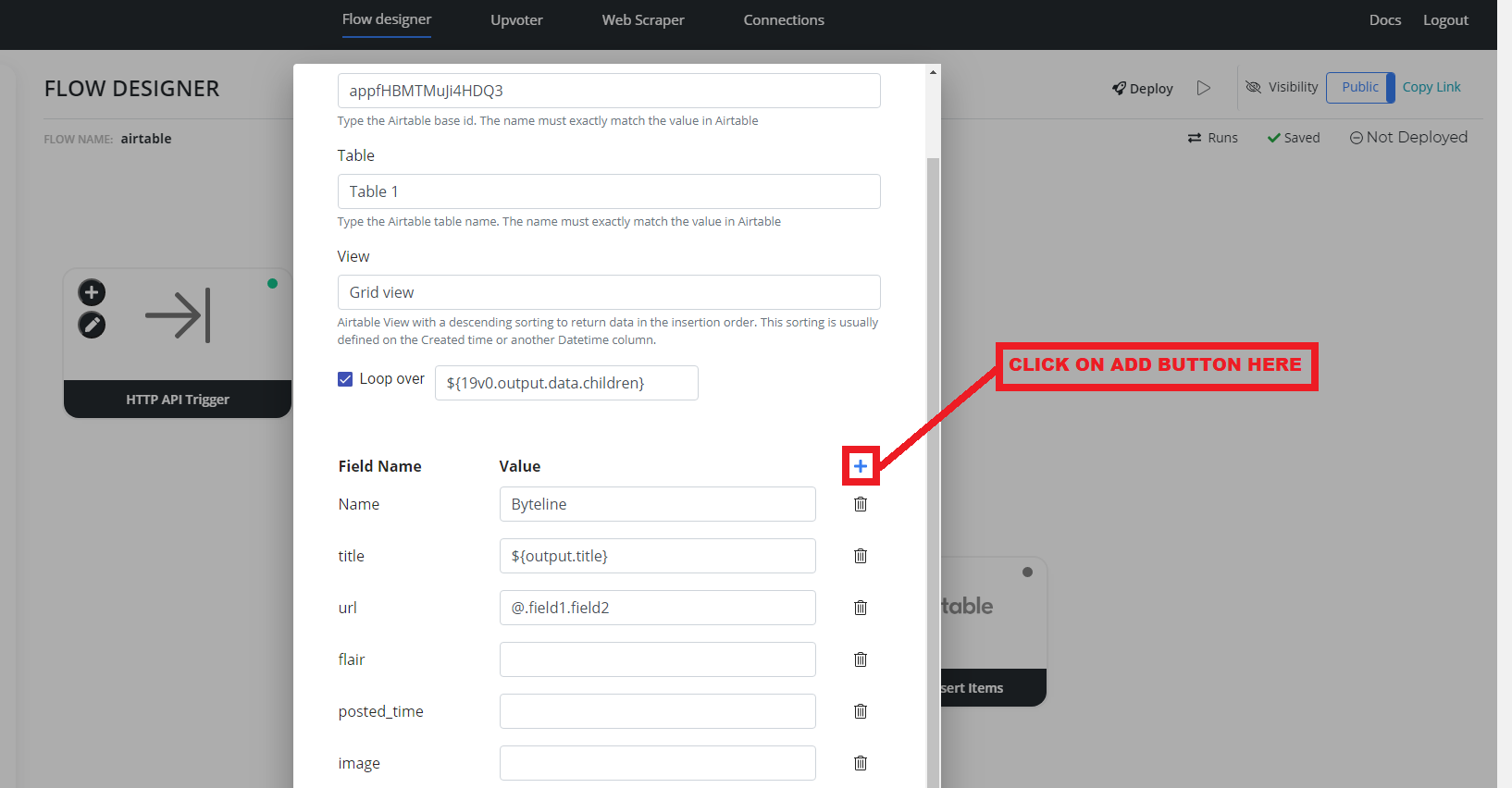Edit the Name value Byteline
Viewport: 1512px width, 788px height.
pyautogui.click(x=658, y=504)
